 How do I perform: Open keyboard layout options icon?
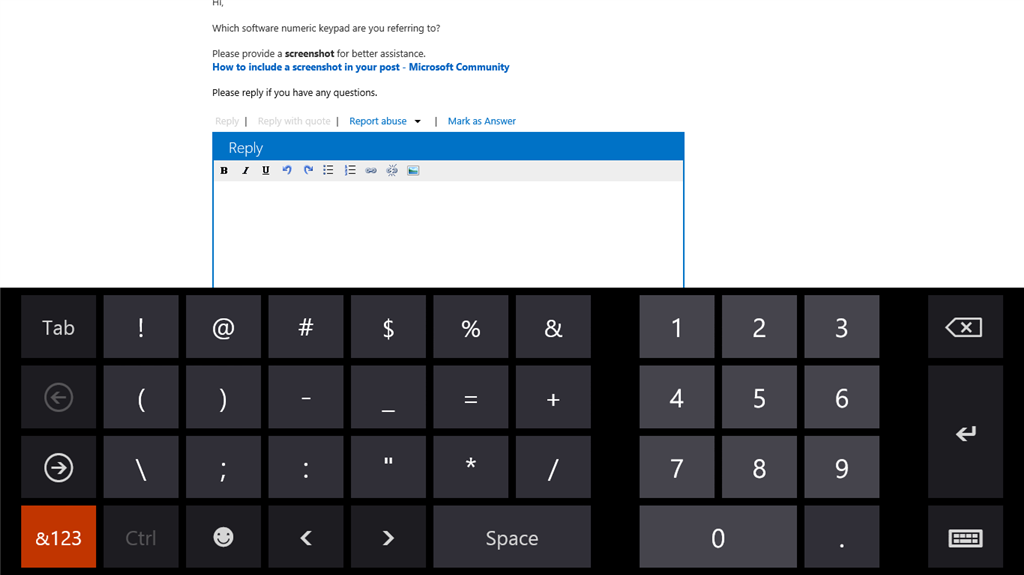pyautogui.click(x=965, y=537)
